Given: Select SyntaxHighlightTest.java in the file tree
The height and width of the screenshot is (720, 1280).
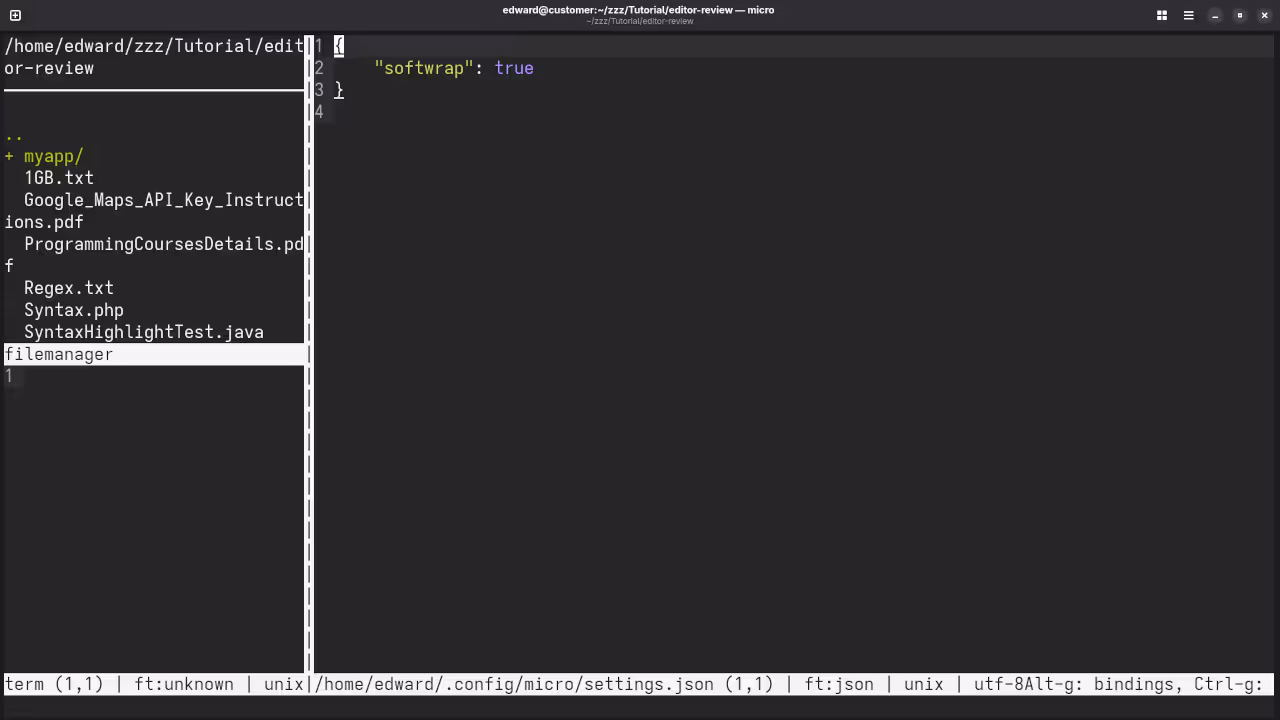Looking at the screenshot, I should click(x=144, y=332).
